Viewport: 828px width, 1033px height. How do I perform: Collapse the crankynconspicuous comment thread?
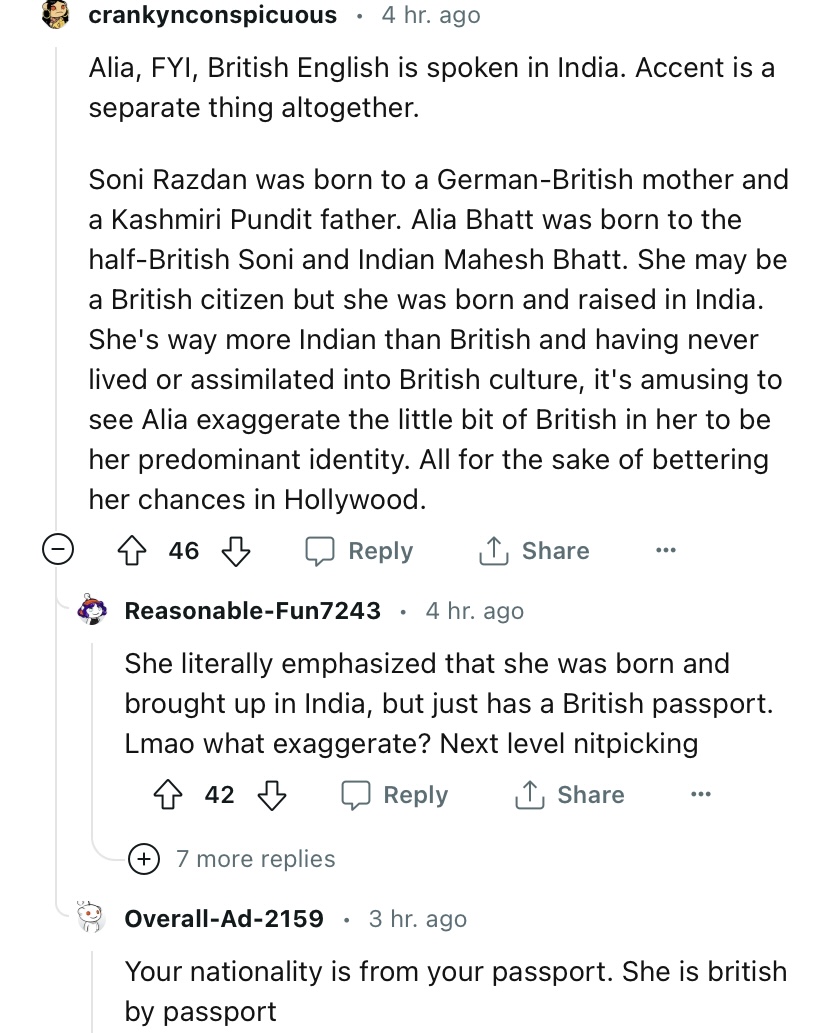point(55,551)
